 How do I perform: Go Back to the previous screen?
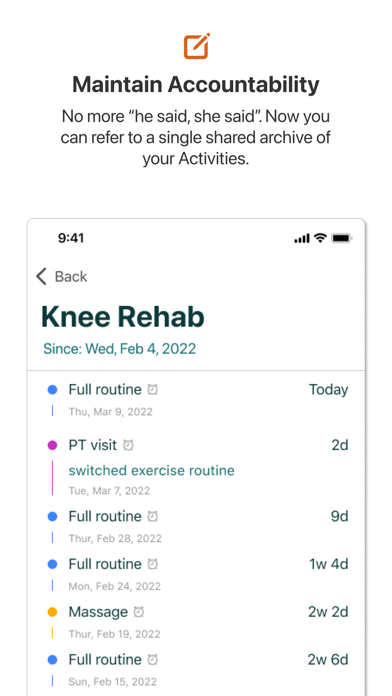[x=62, y=276]
